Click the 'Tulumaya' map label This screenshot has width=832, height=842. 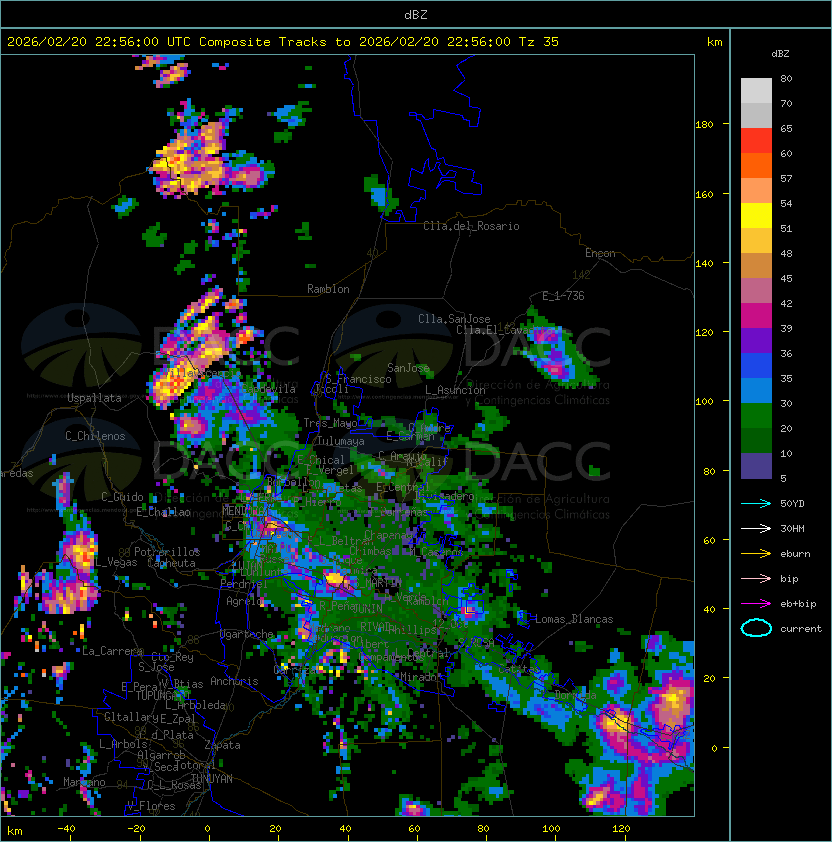pyautogui.click(x=341, y=441)
